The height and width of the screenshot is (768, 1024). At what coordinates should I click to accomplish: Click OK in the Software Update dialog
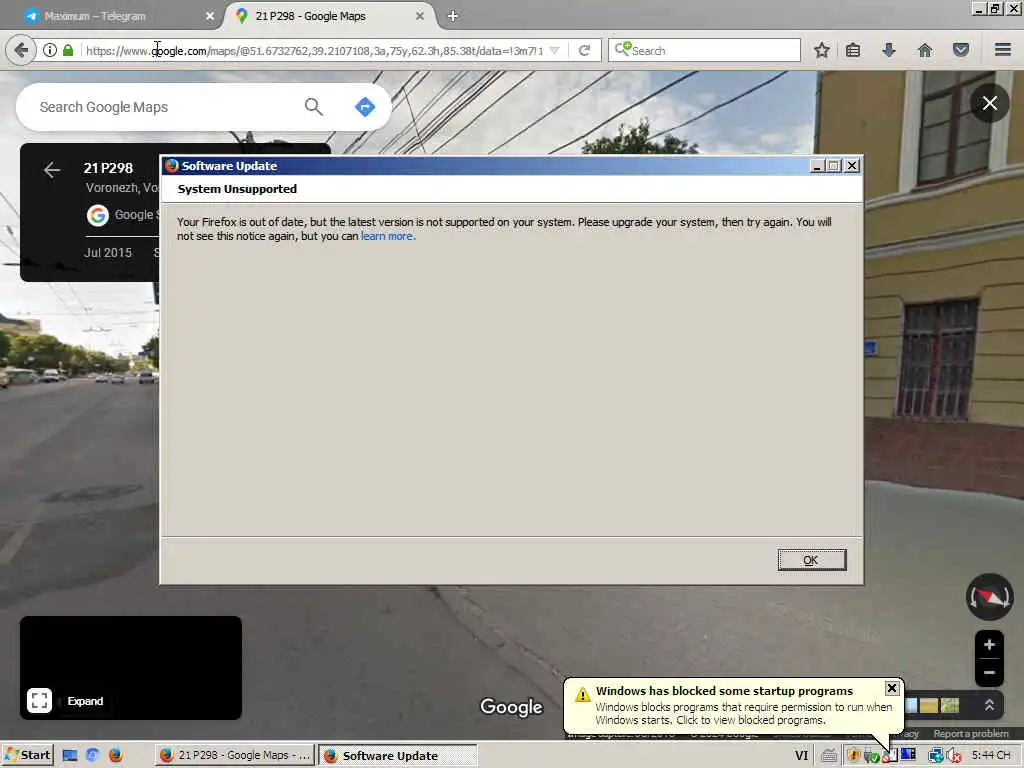click(x=811, y=560)
